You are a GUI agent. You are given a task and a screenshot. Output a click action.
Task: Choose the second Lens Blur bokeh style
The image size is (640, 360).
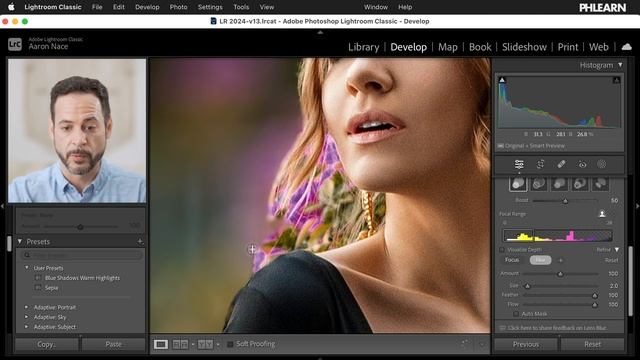pos(538,184)
